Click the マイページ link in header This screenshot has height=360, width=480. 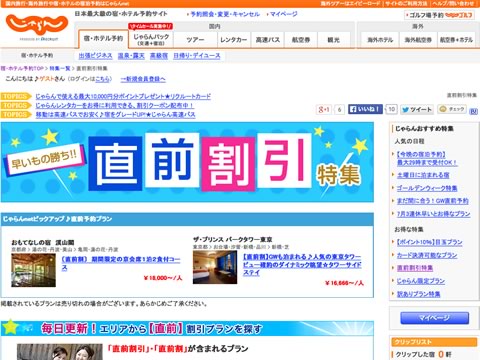[x=283, y=14]
